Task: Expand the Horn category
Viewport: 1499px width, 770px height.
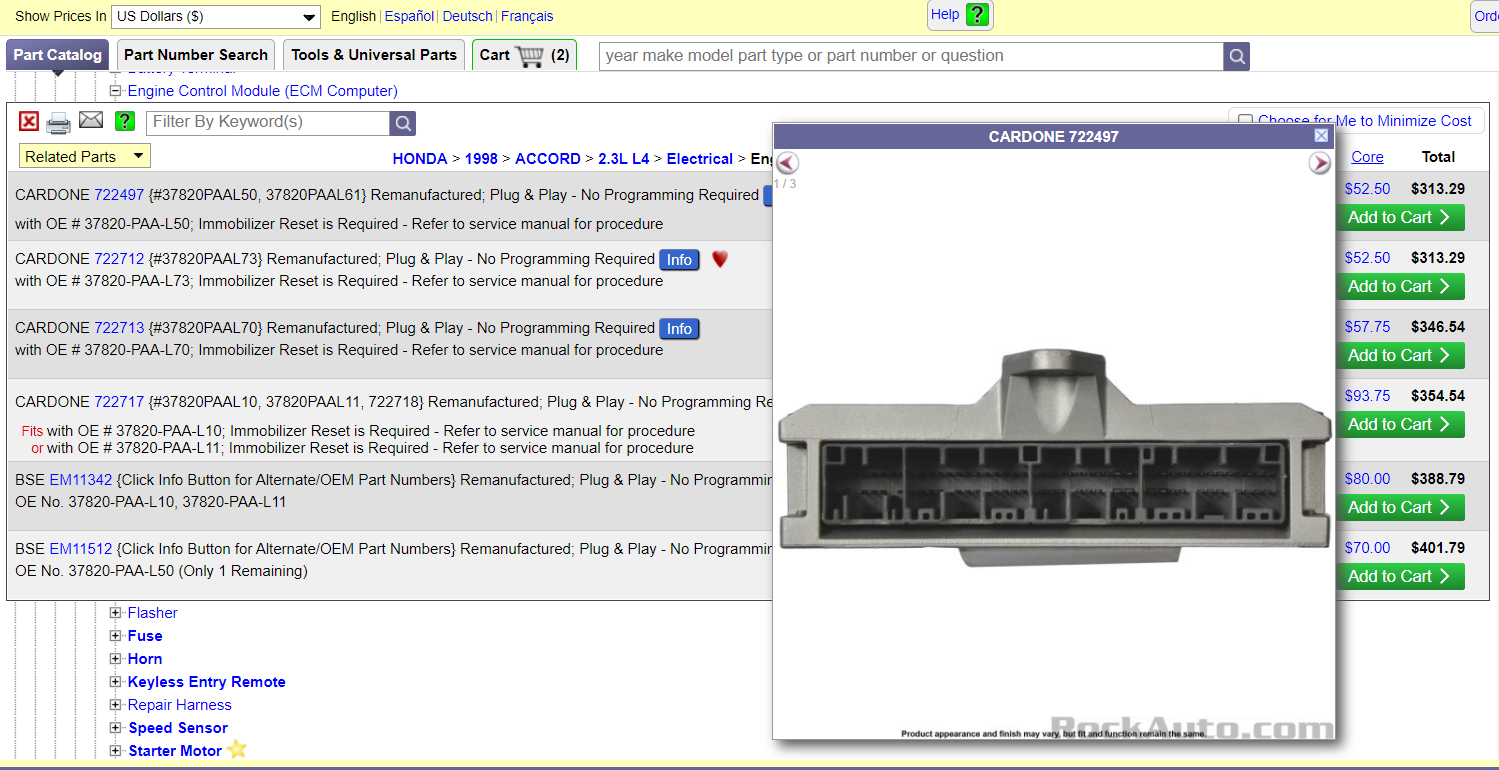Action: coord(116,659)
